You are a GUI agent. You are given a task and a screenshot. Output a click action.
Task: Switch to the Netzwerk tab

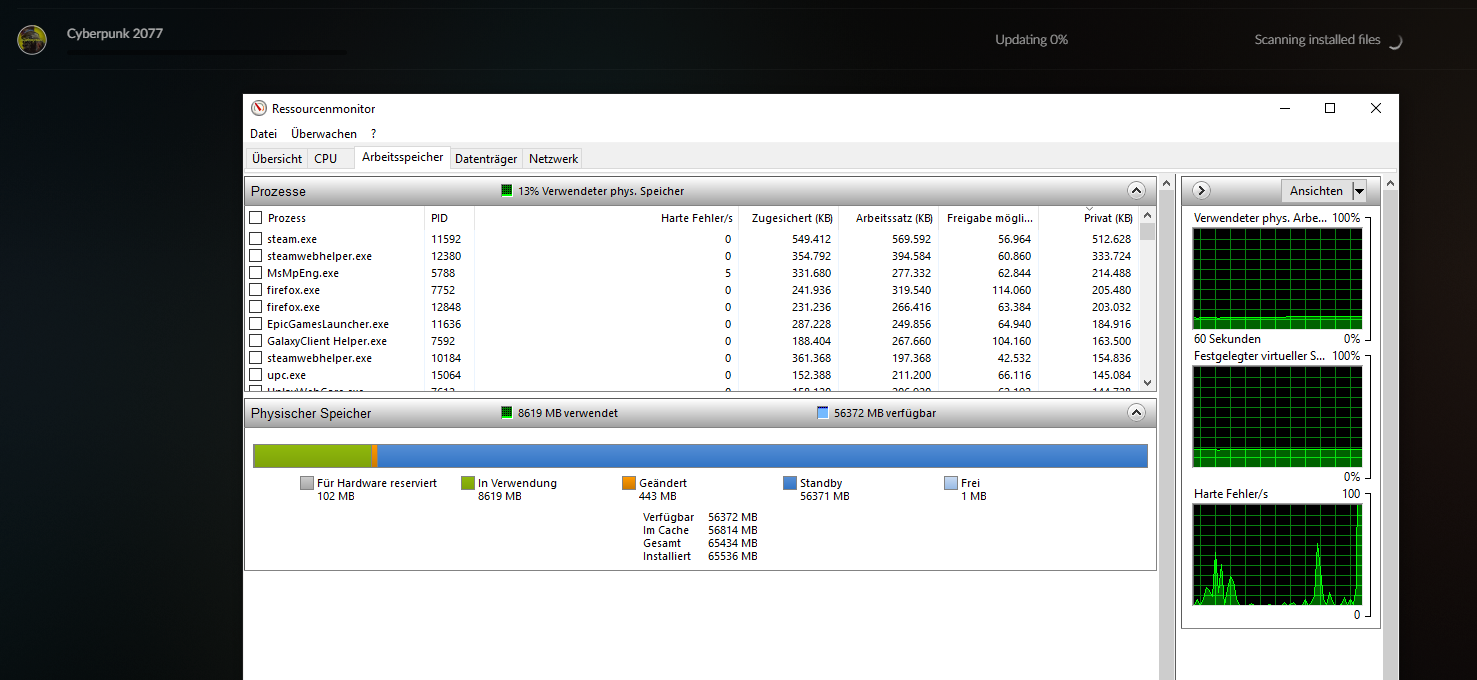tap(553, 159)
